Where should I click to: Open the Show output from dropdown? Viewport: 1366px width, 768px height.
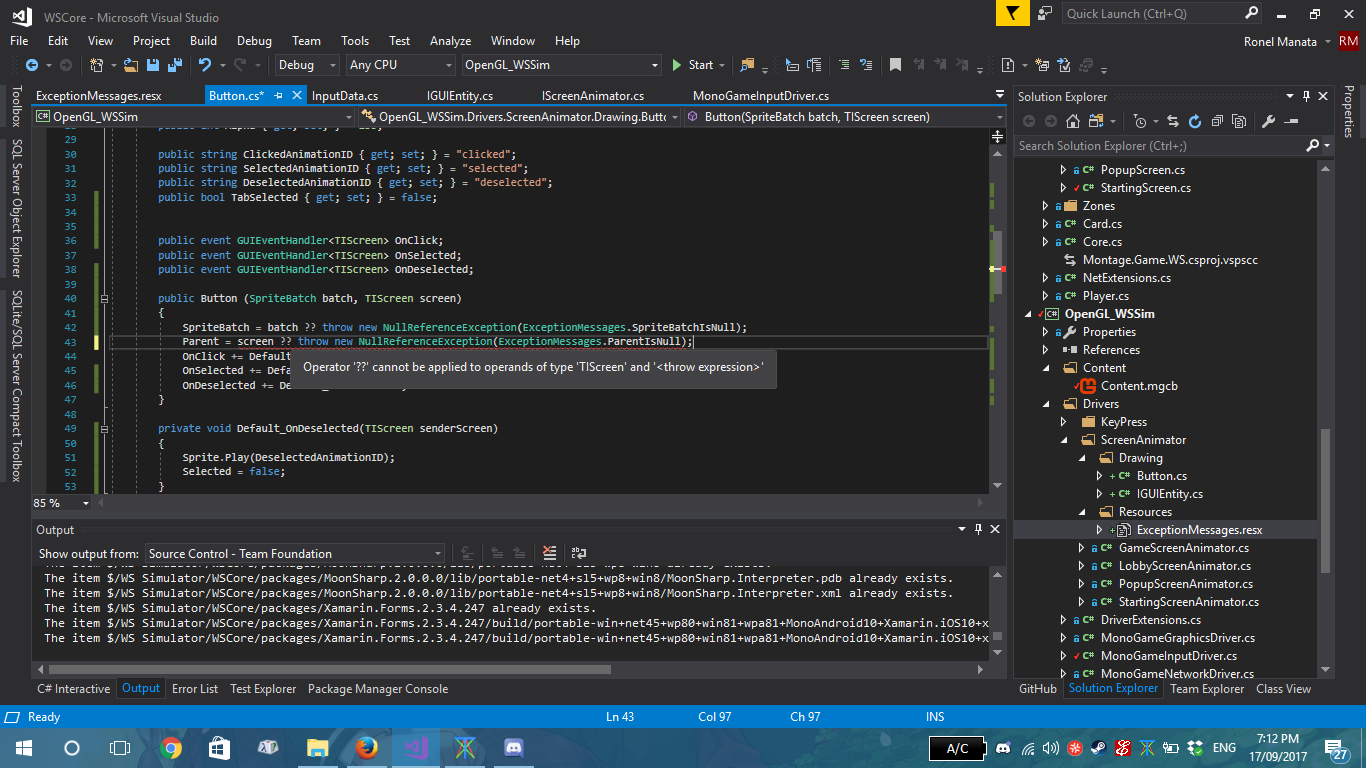pos(295,553)
